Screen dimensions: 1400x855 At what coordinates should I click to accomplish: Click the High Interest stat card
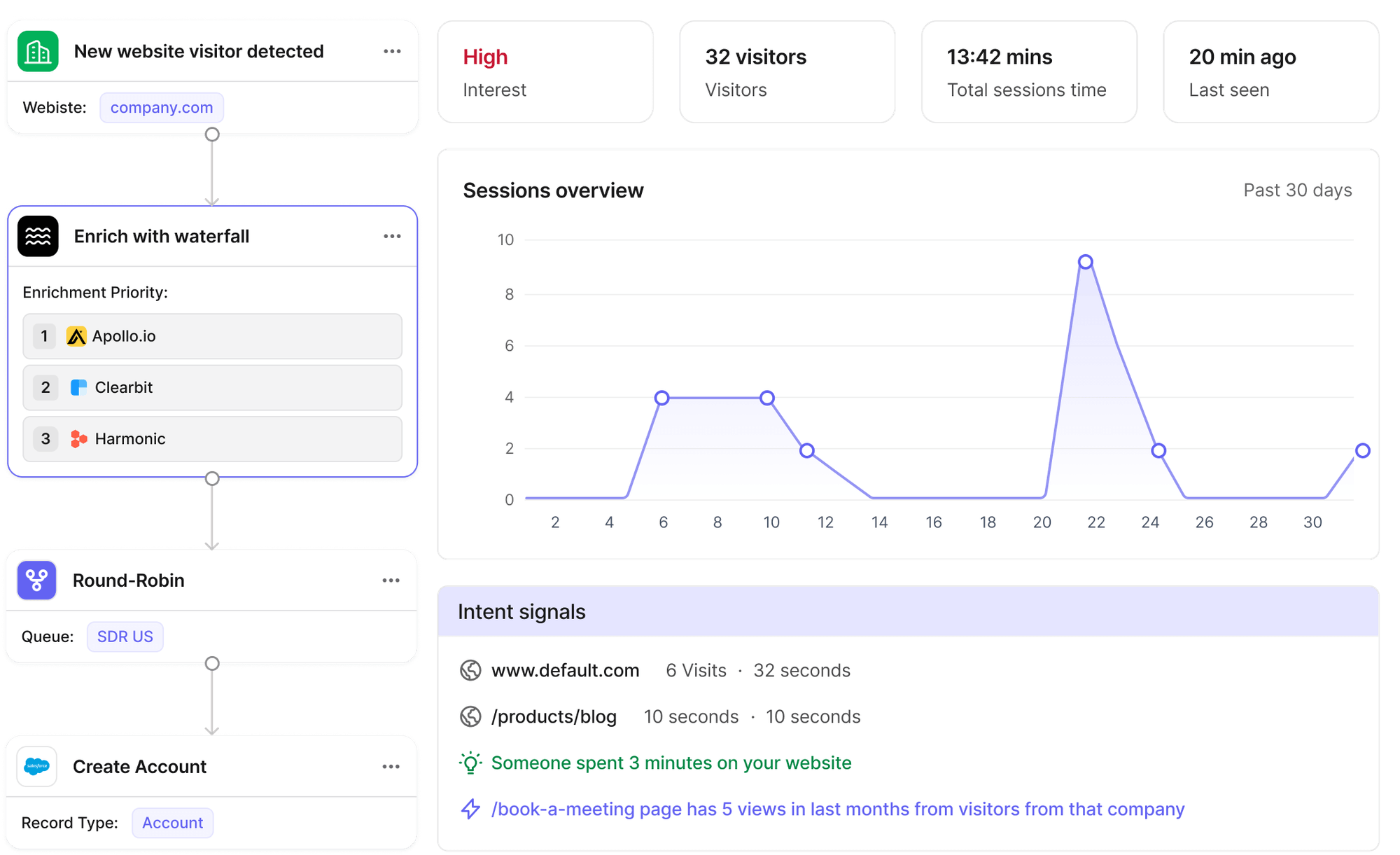(x=545, y=72)
